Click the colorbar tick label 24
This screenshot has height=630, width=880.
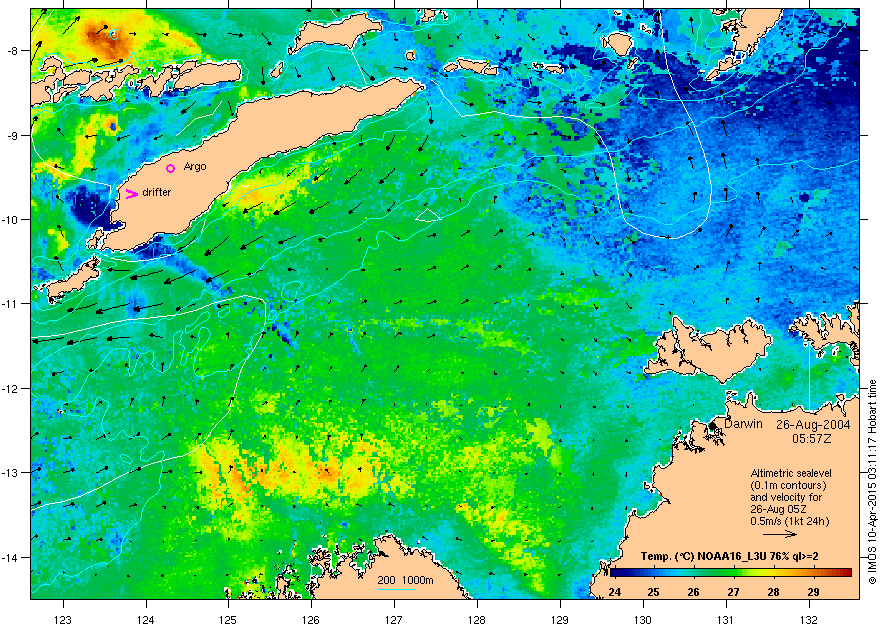(x=615, y=592)
